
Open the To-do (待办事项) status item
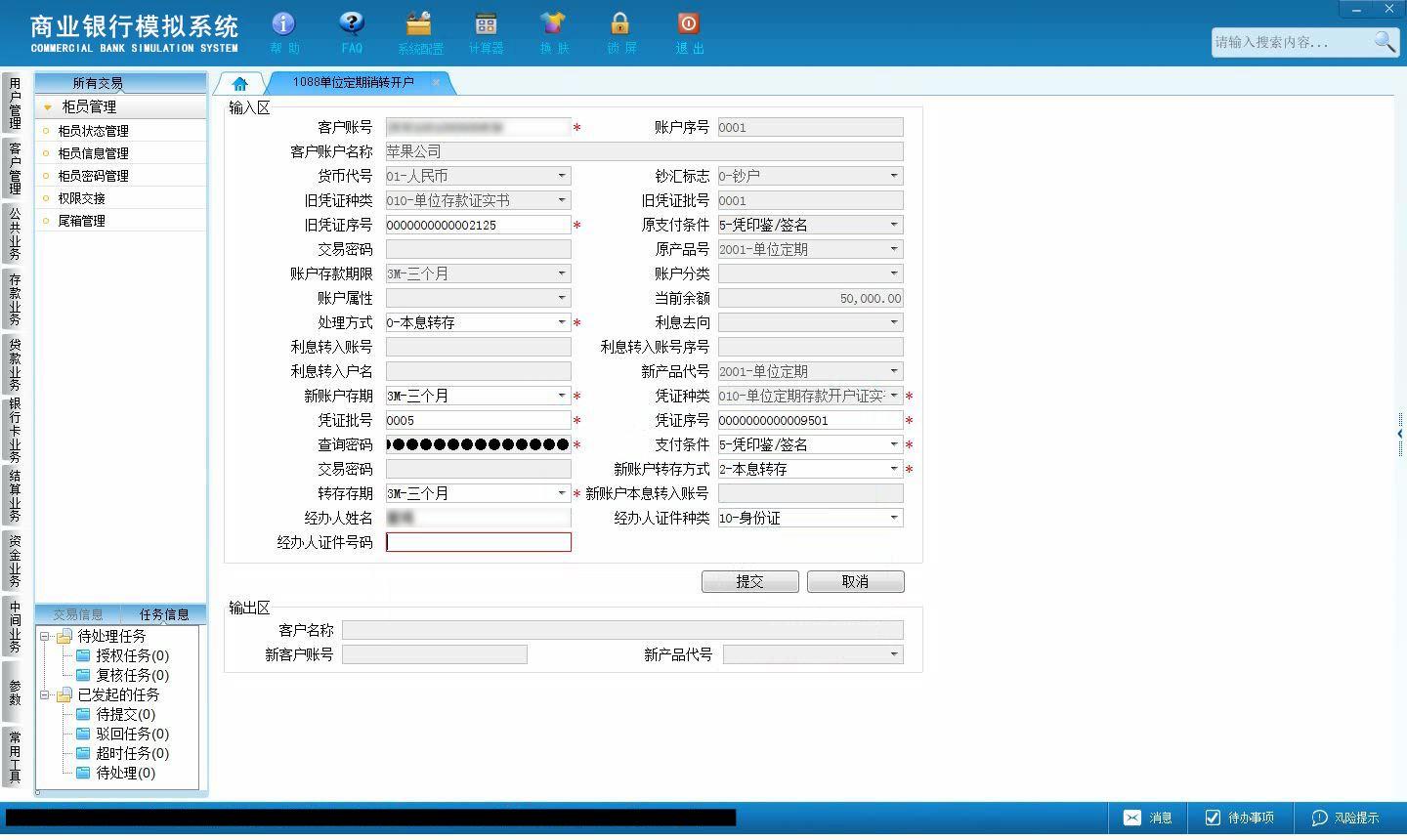click(1239, 818)
